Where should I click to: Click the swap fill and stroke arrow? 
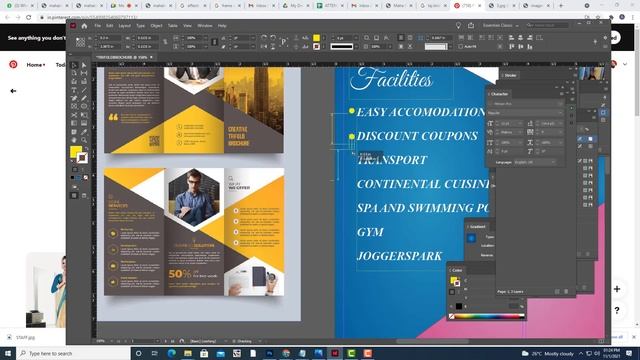click(86, 148)
